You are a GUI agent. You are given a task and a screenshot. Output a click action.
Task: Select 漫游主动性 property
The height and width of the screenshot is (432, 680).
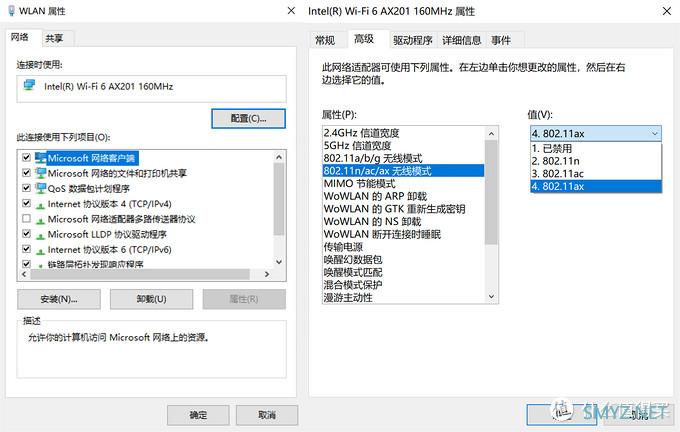pyautogui.click(x=403, y=298)
